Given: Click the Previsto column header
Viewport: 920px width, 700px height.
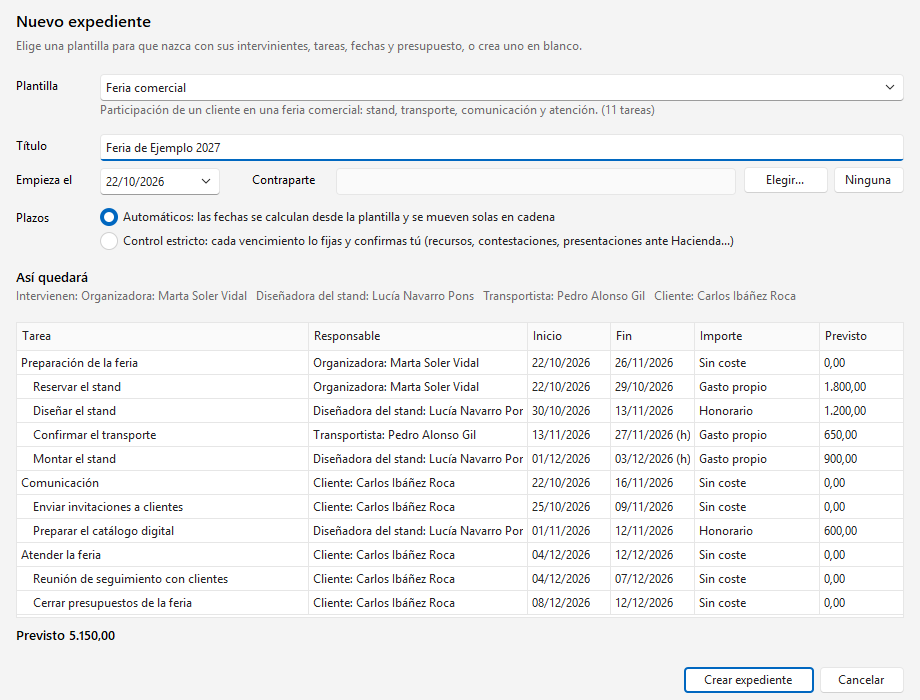Looking at the screenshot, I should tap(861, 336).
